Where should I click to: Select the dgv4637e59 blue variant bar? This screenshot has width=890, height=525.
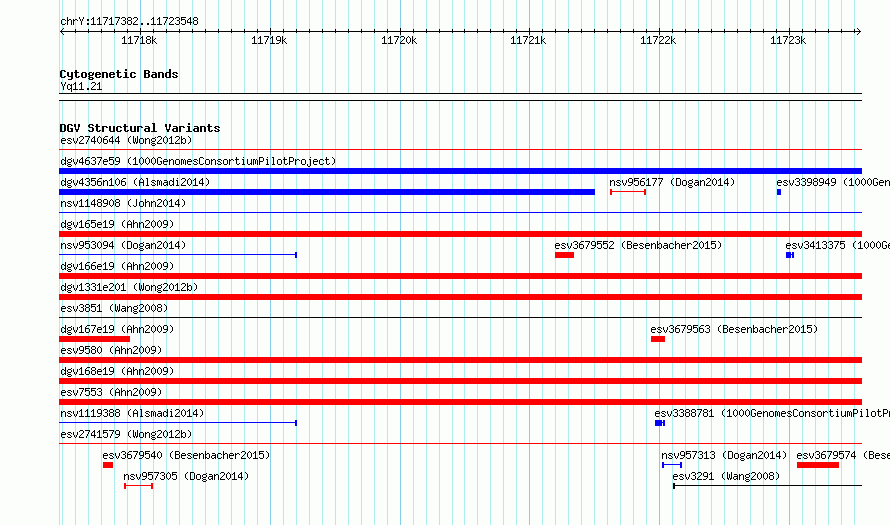tap(460, 171)
